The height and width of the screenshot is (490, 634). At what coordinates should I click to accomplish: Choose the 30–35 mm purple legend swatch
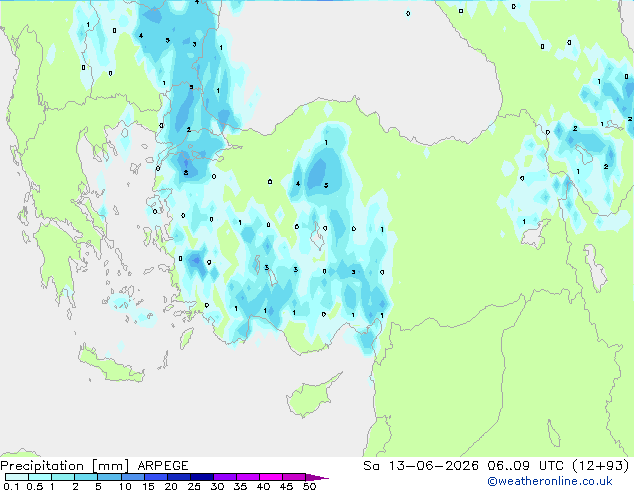pyautogui.click(x=224, y=477)
